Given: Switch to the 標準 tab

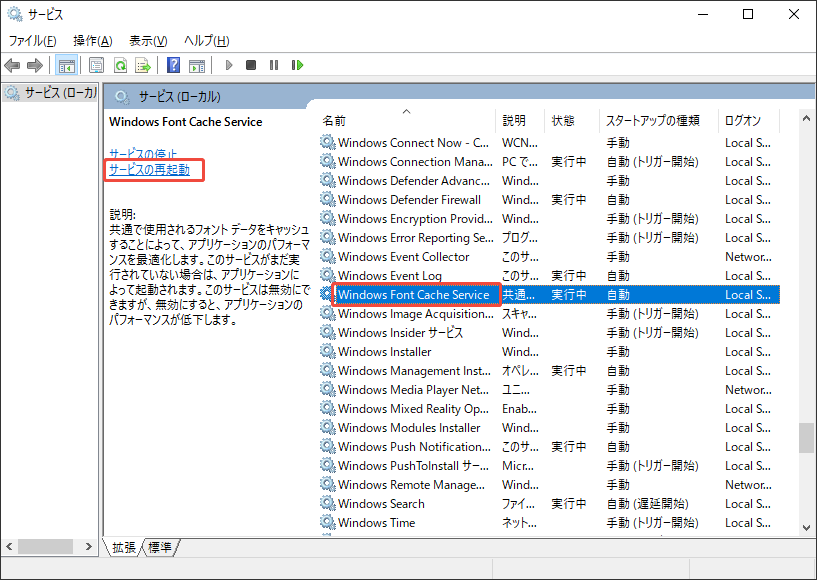Looking at the screenshot, I should (x=159, y=547).
